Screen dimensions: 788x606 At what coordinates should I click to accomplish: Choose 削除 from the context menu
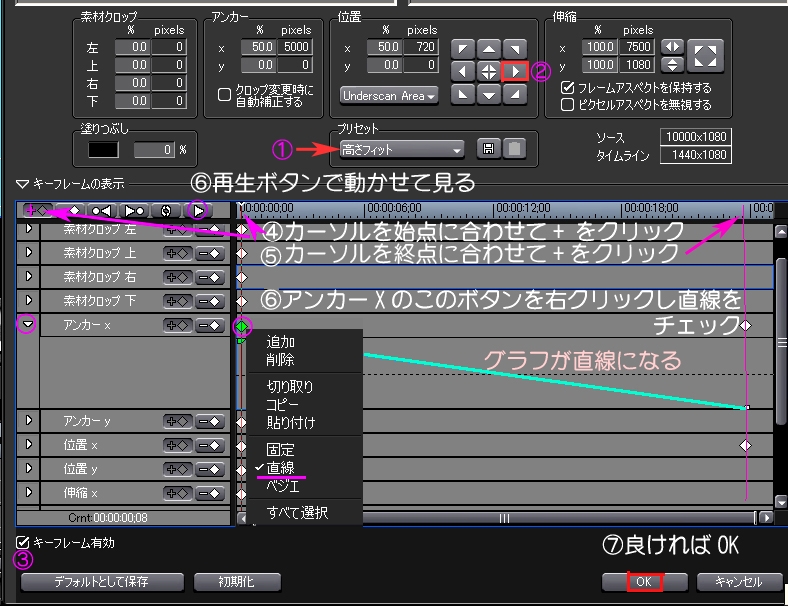coord(281,360)
